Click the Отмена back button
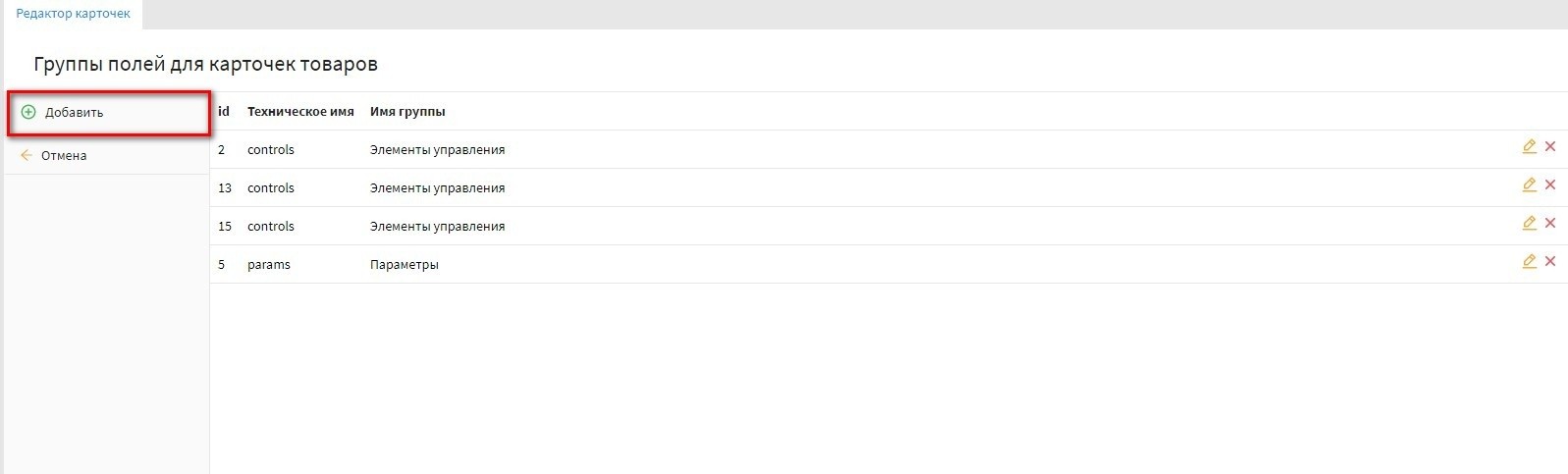The image size is (1568, 474). click(x=64, y=156)
